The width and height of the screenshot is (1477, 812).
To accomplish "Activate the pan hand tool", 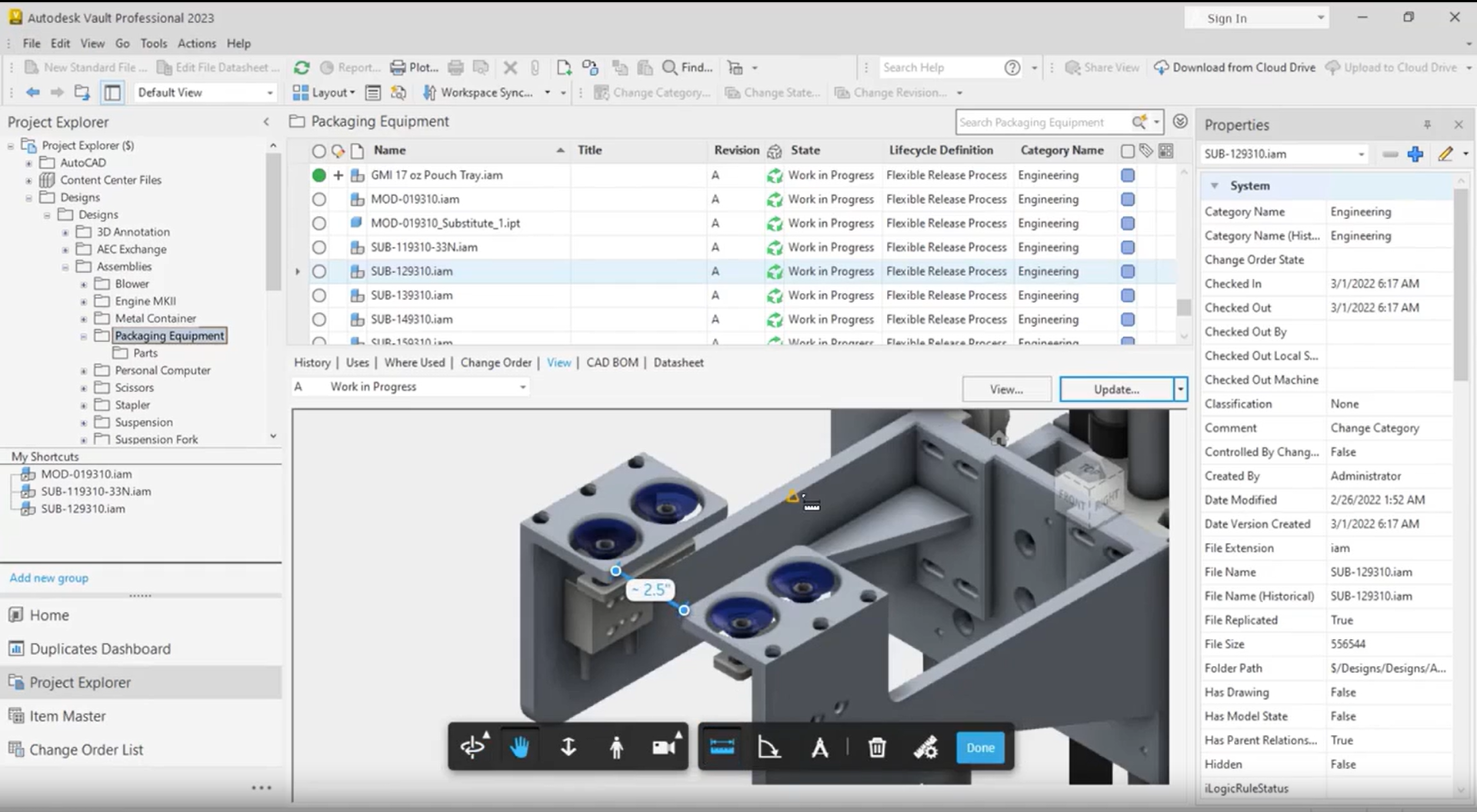I will (520, 747).
